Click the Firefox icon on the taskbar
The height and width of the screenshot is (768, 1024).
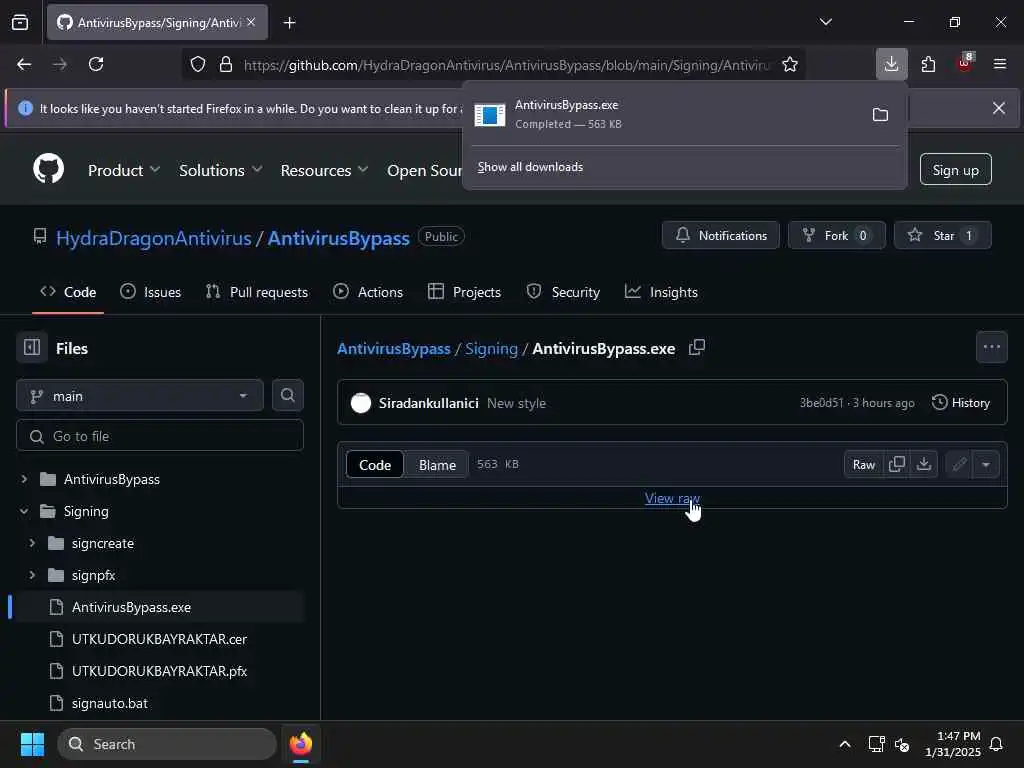point(301,744)
